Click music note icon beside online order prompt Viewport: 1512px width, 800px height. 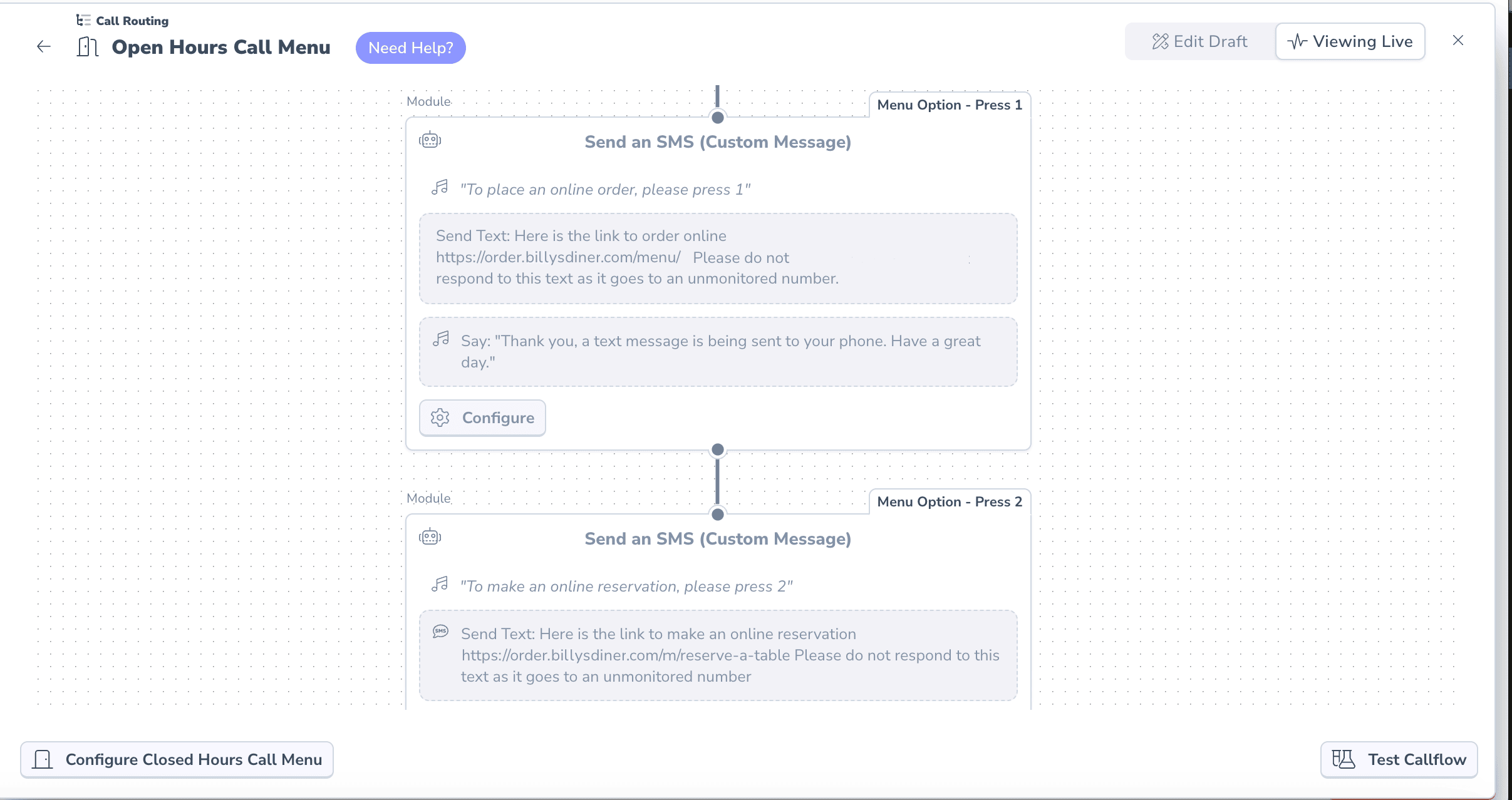tap(440, 187)
